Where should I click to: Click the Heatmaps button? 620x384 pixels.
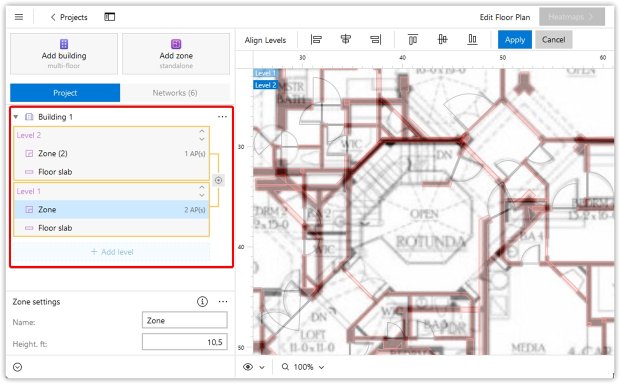click(x=571, y=17)
